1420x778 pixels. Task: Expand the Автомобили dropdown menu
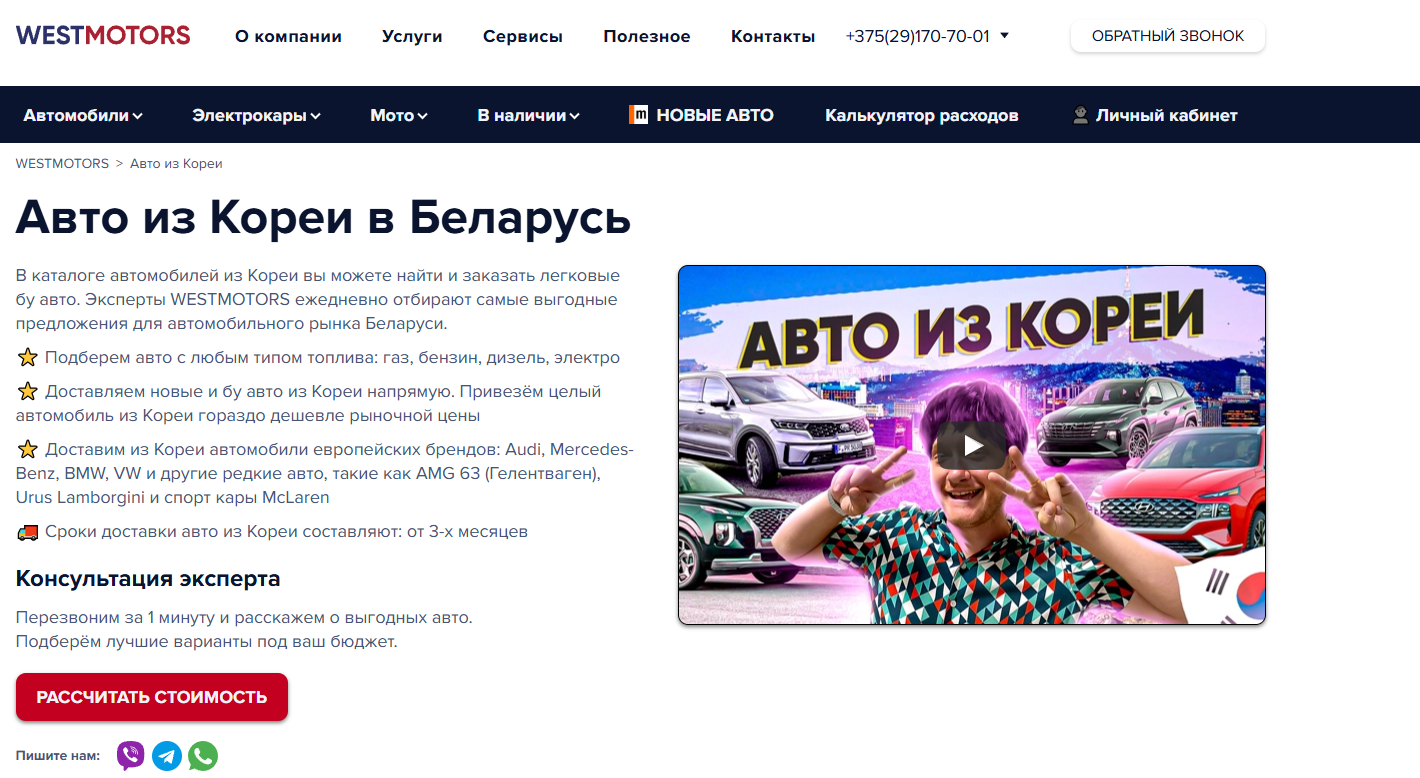tap(83, 115)
